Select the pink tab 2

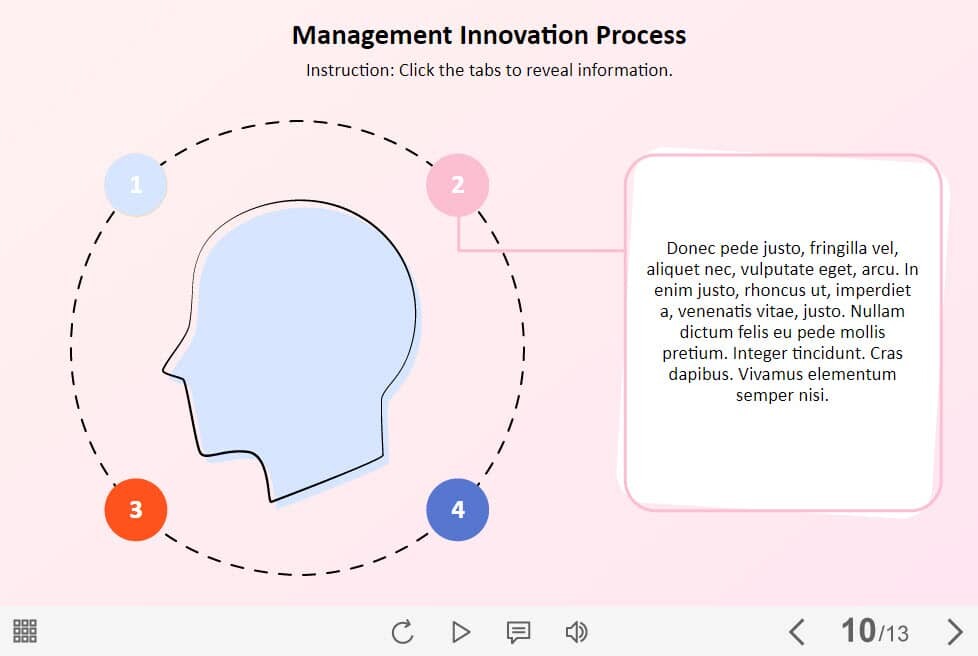pyautogui.click(x=457, y=185)
